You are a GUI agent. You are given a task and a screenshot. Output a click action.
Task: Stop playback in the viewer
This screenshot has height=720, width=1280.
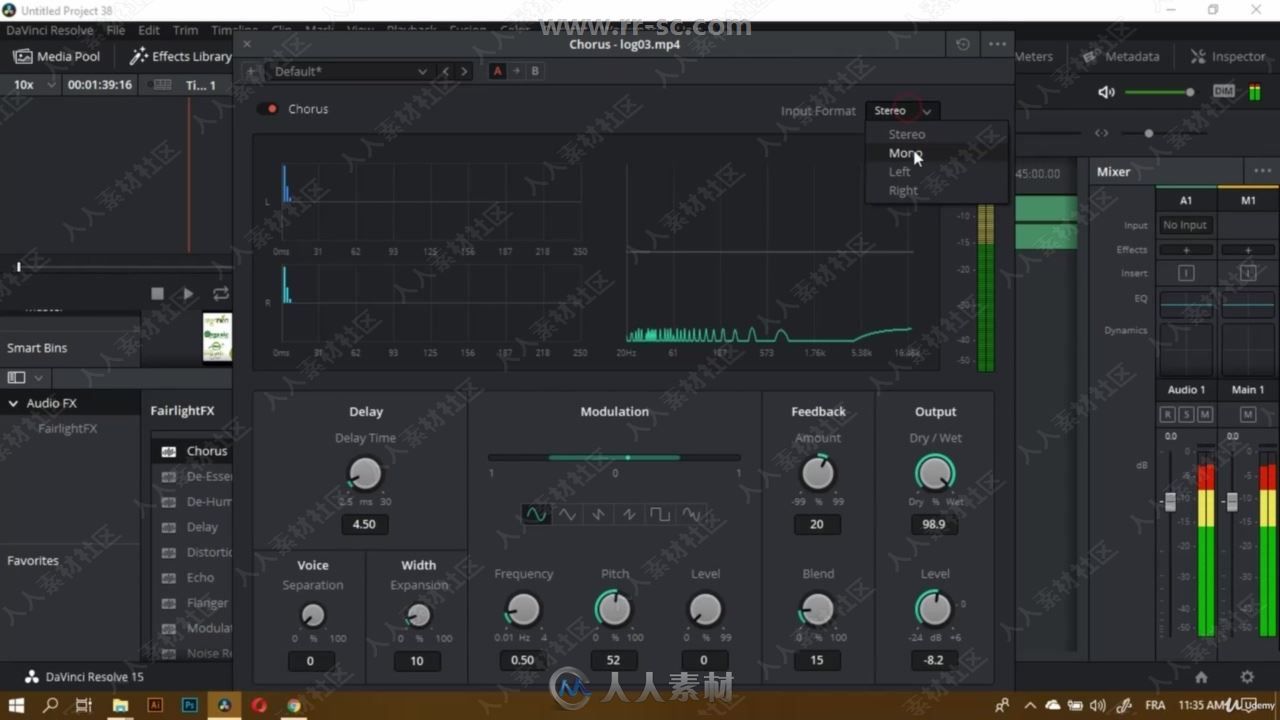pos(157,293)
